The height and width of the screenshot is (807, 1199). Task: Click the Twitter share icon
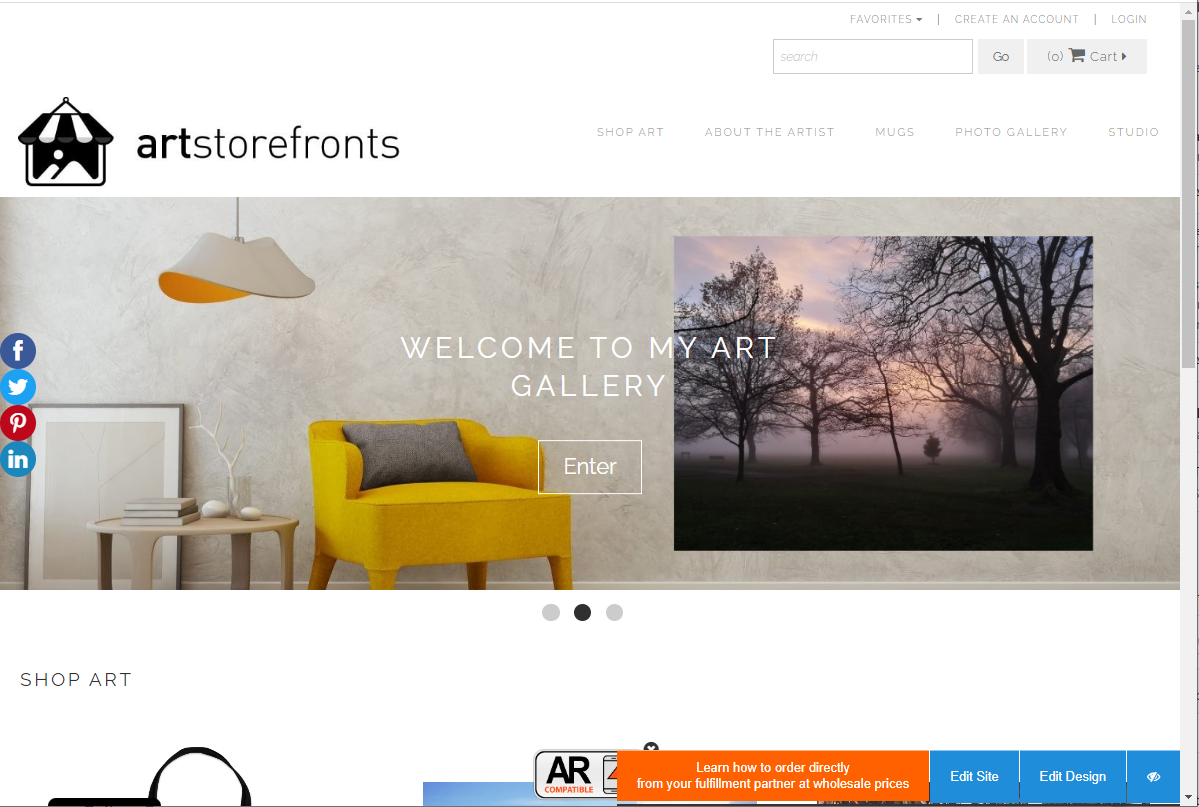coord(18,387)
